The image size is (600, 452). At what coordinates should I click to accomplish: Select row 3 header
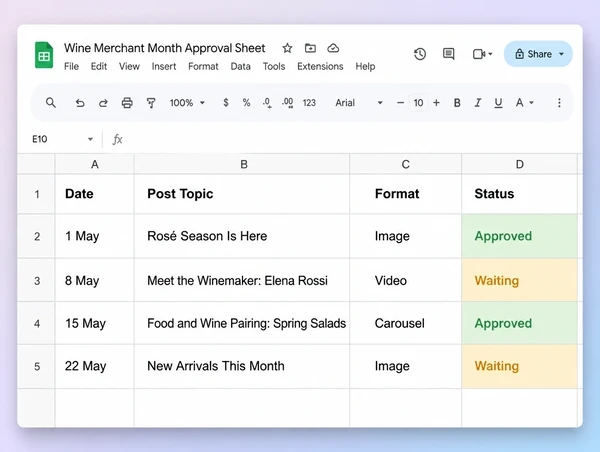click(x=37, y=281)
